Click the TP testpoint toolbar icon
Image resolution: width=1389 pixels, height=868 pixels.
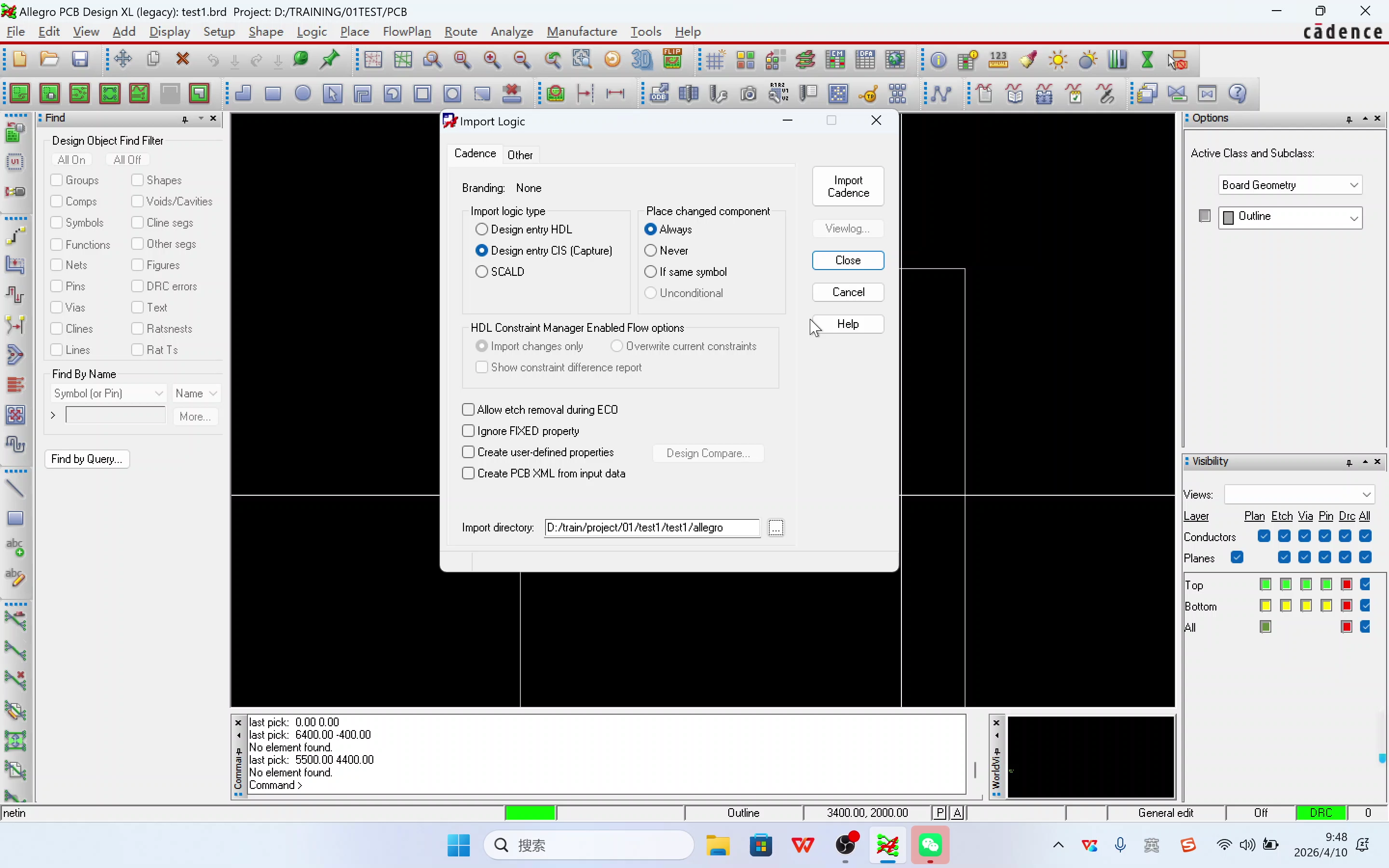tap(868, 93)
